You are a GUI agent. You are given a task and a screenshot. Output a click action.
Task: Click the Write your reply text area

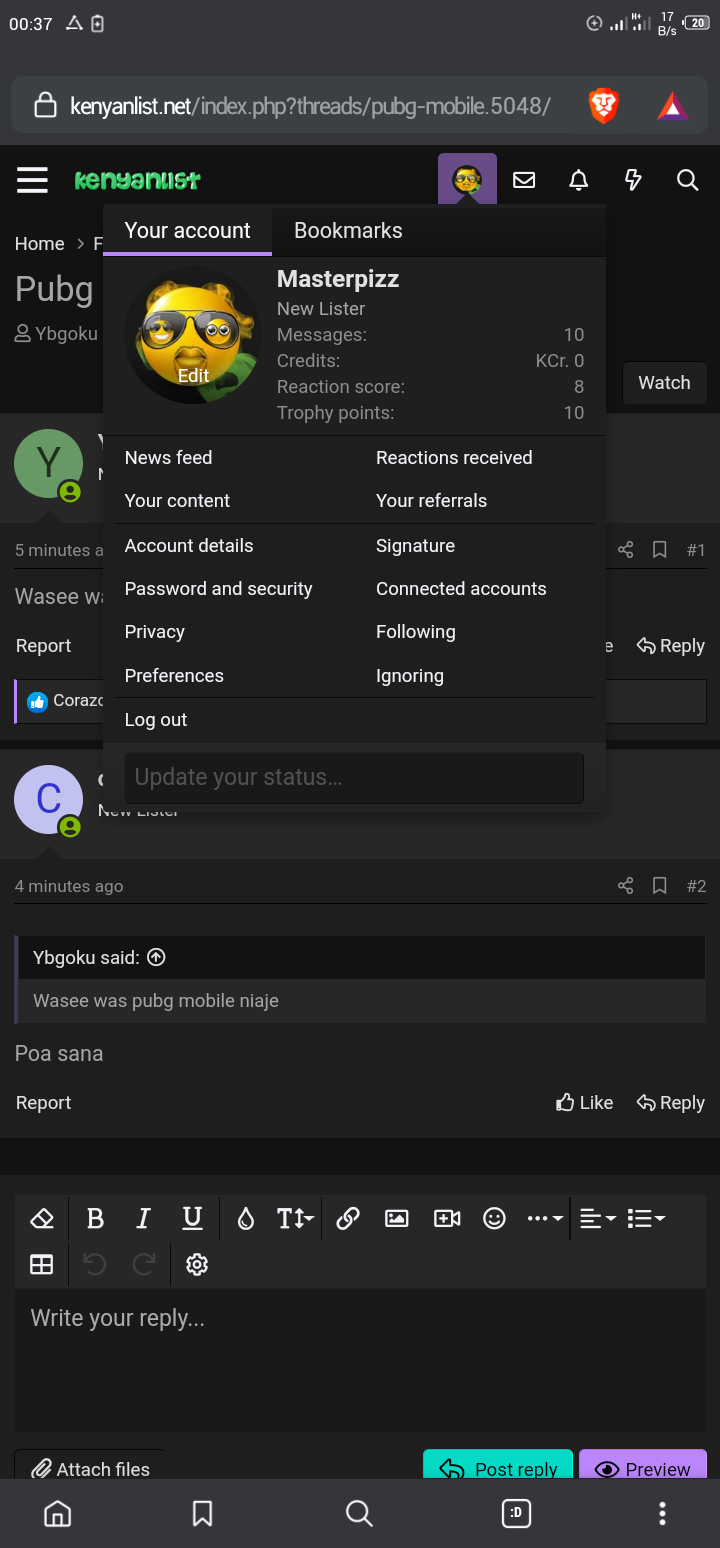click(360, 1360)
